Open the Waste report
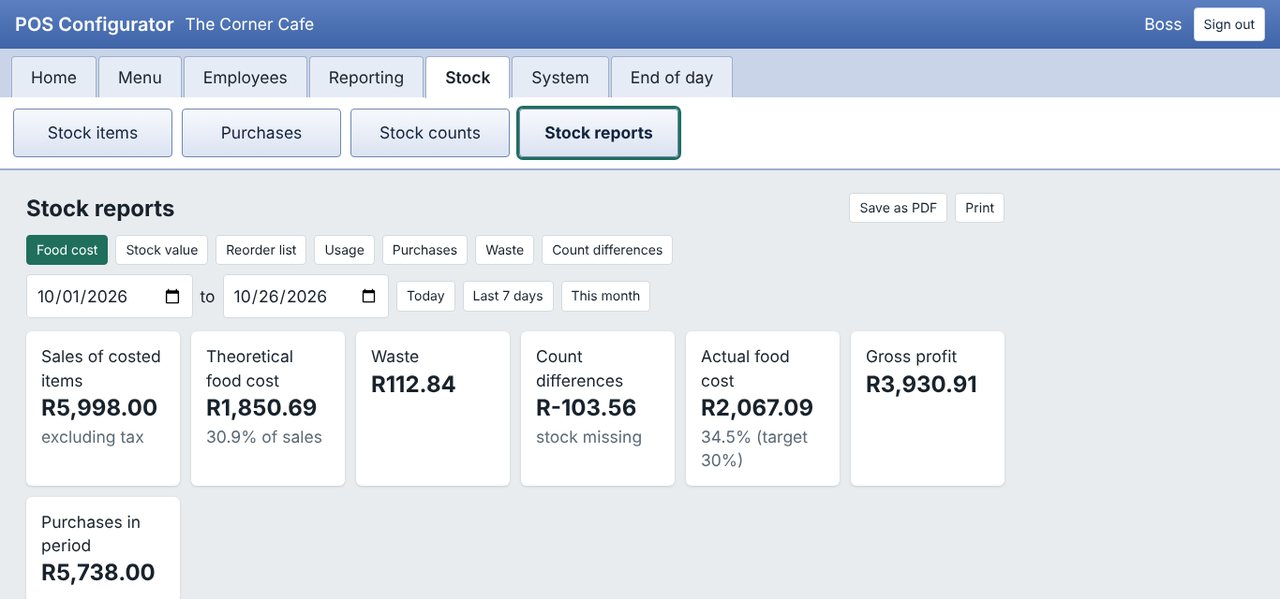The height and width of the screenshot is (599, 1280). [x=505, y=250]
